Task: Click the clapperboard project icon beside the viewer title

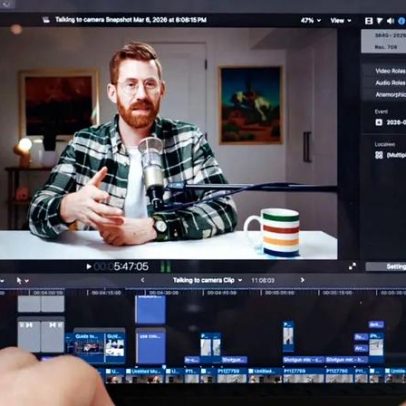Action: click(x=46, y=20)
